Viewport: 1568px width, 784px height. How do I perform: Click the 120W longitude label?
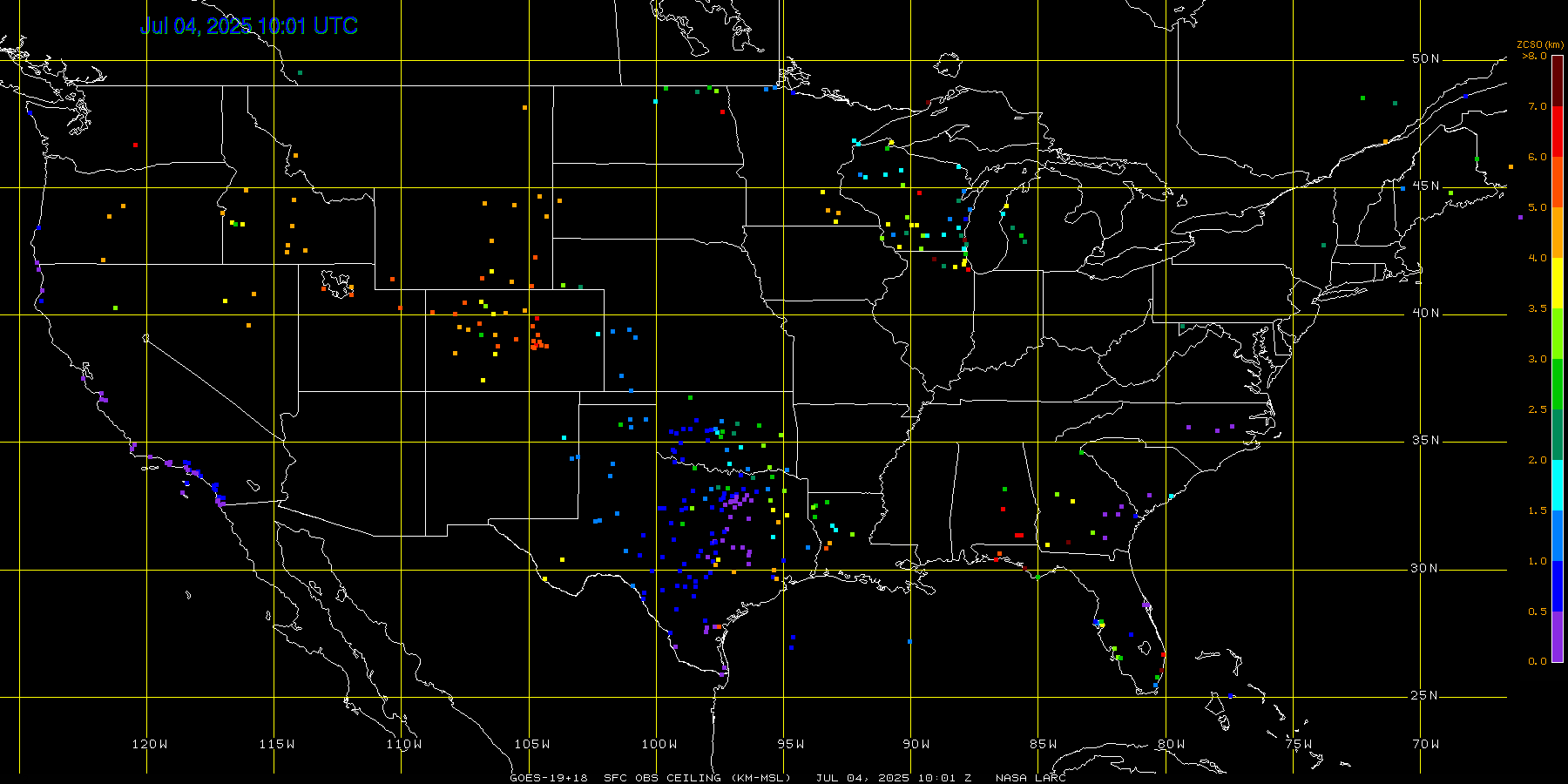click(150, 744)
